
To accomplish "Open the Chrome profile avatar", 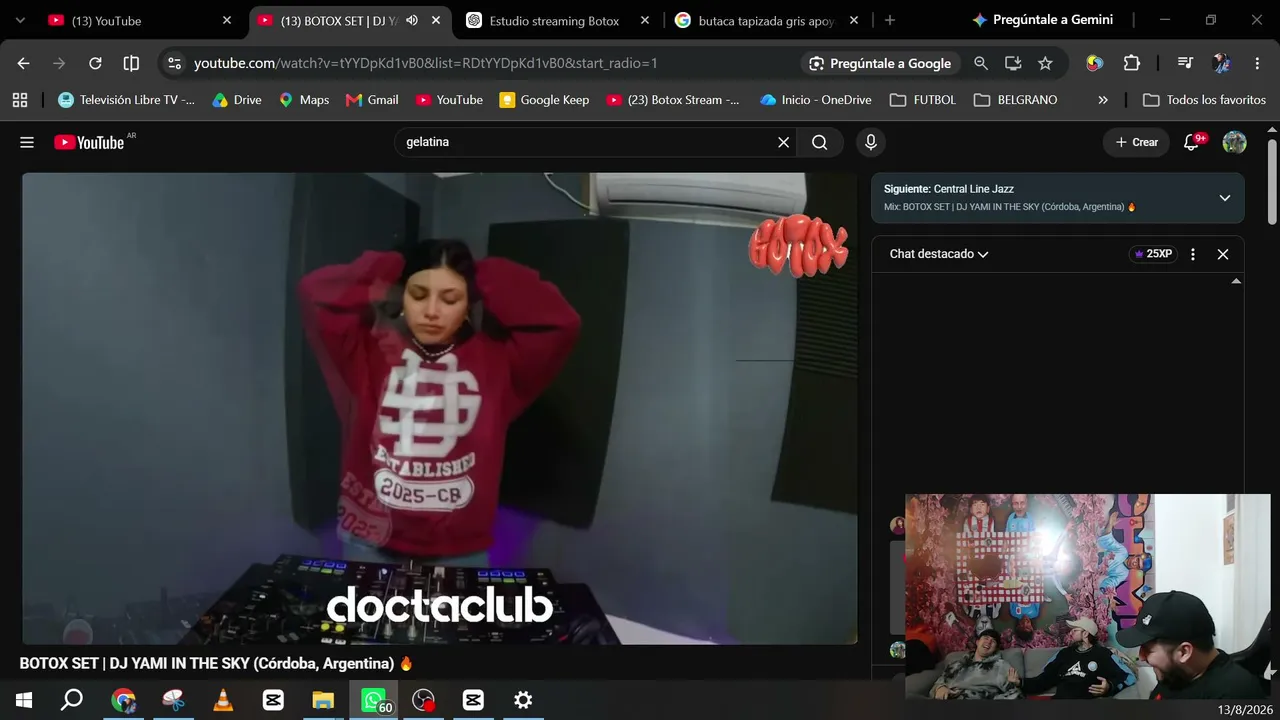I will point(1221,63).
